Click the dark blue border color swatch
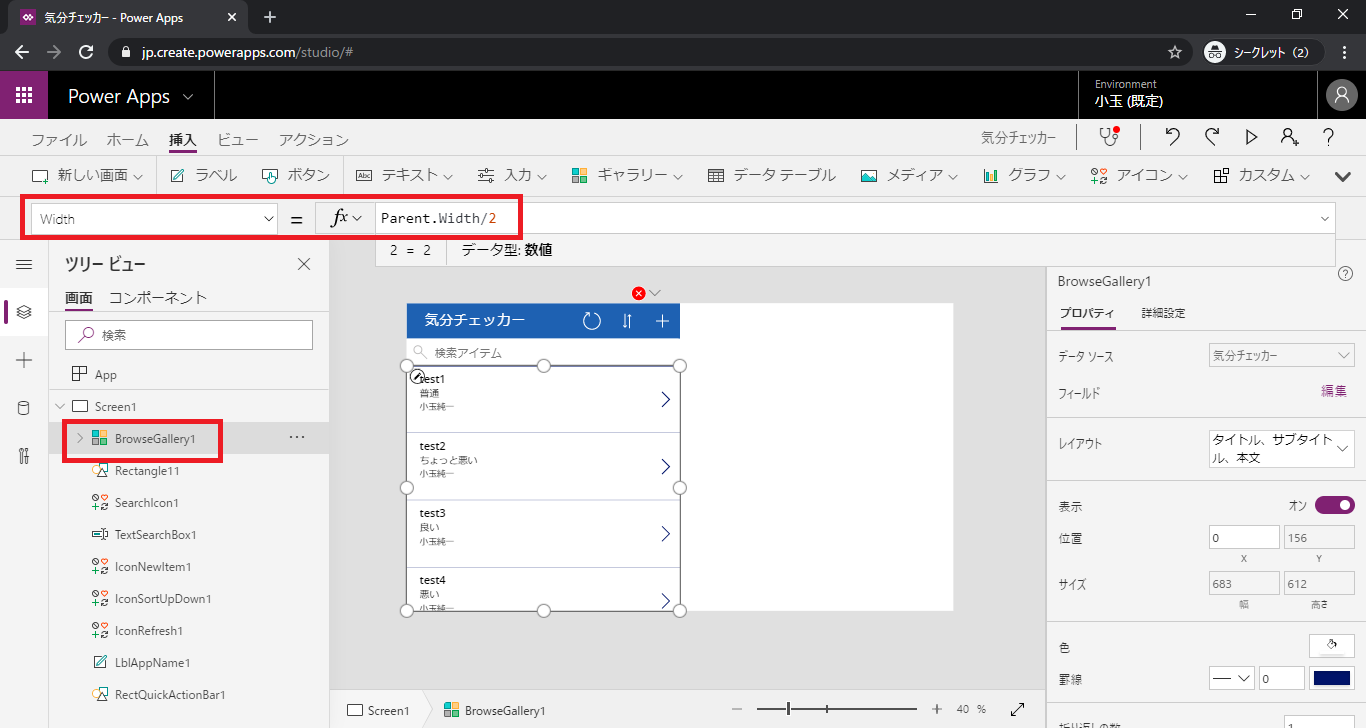The image size is (1366, 728). tap(1332, 678)
